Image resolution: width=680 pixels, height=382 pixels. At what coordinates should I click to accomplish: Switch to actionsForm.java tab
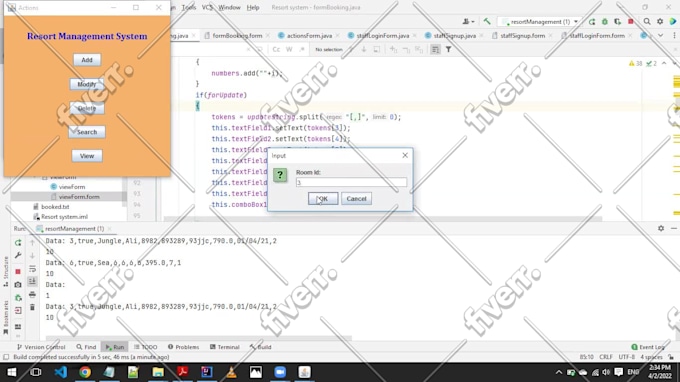click(309, 36)
